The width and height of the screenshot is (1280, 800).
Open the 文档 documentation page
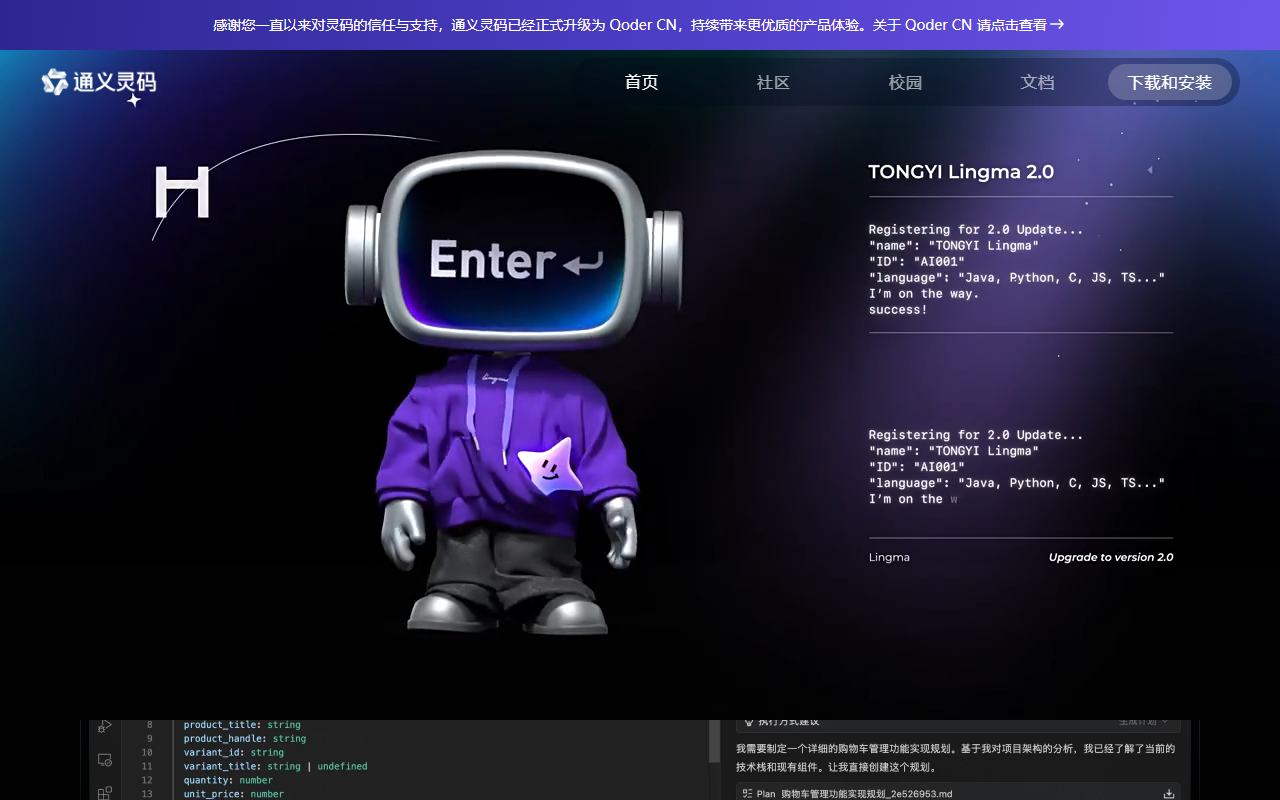(1037, 82)
